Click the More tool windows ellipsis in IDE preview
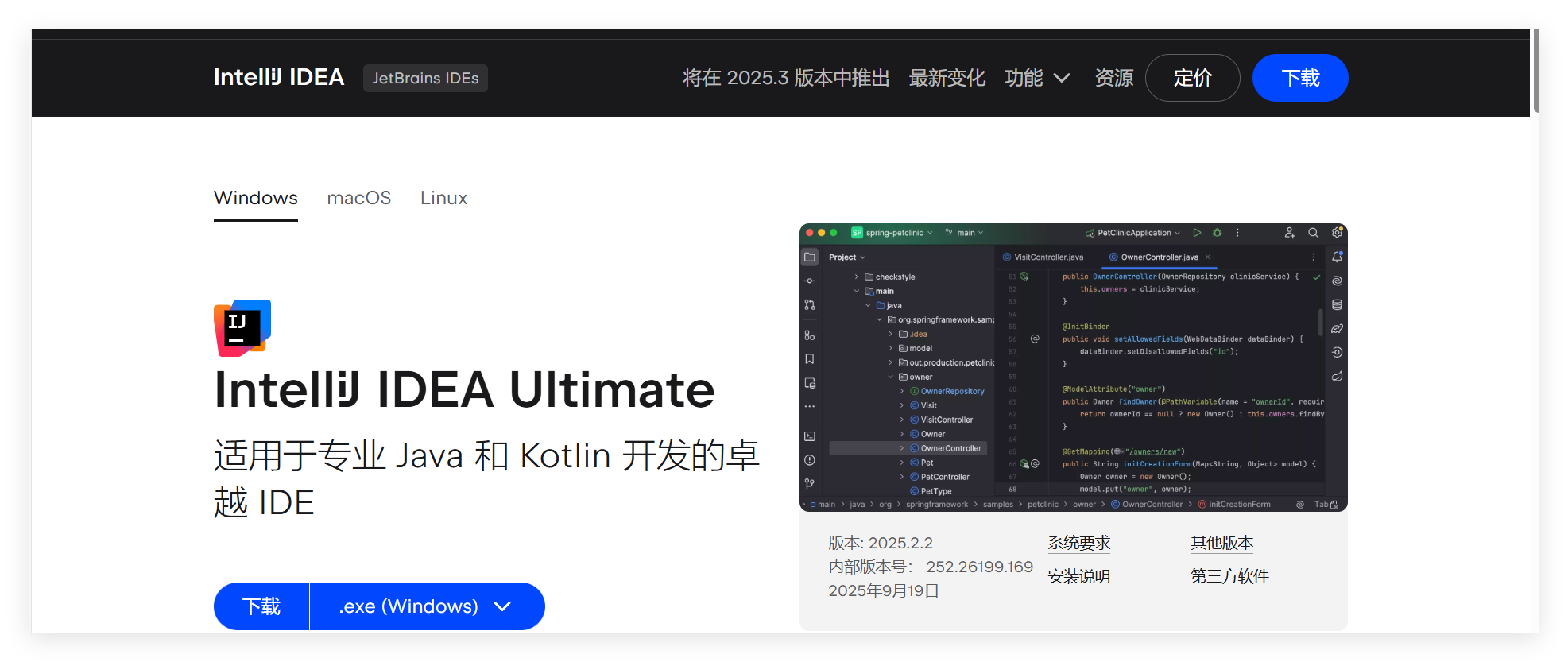The image size is (1568, 662). 810,406
